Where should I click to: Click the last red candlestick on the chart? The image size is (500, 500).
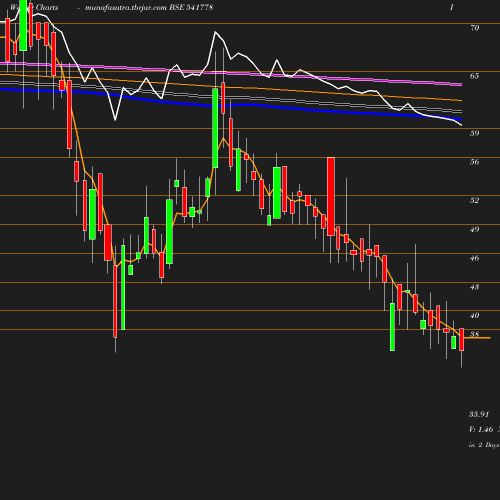(462, 339)
